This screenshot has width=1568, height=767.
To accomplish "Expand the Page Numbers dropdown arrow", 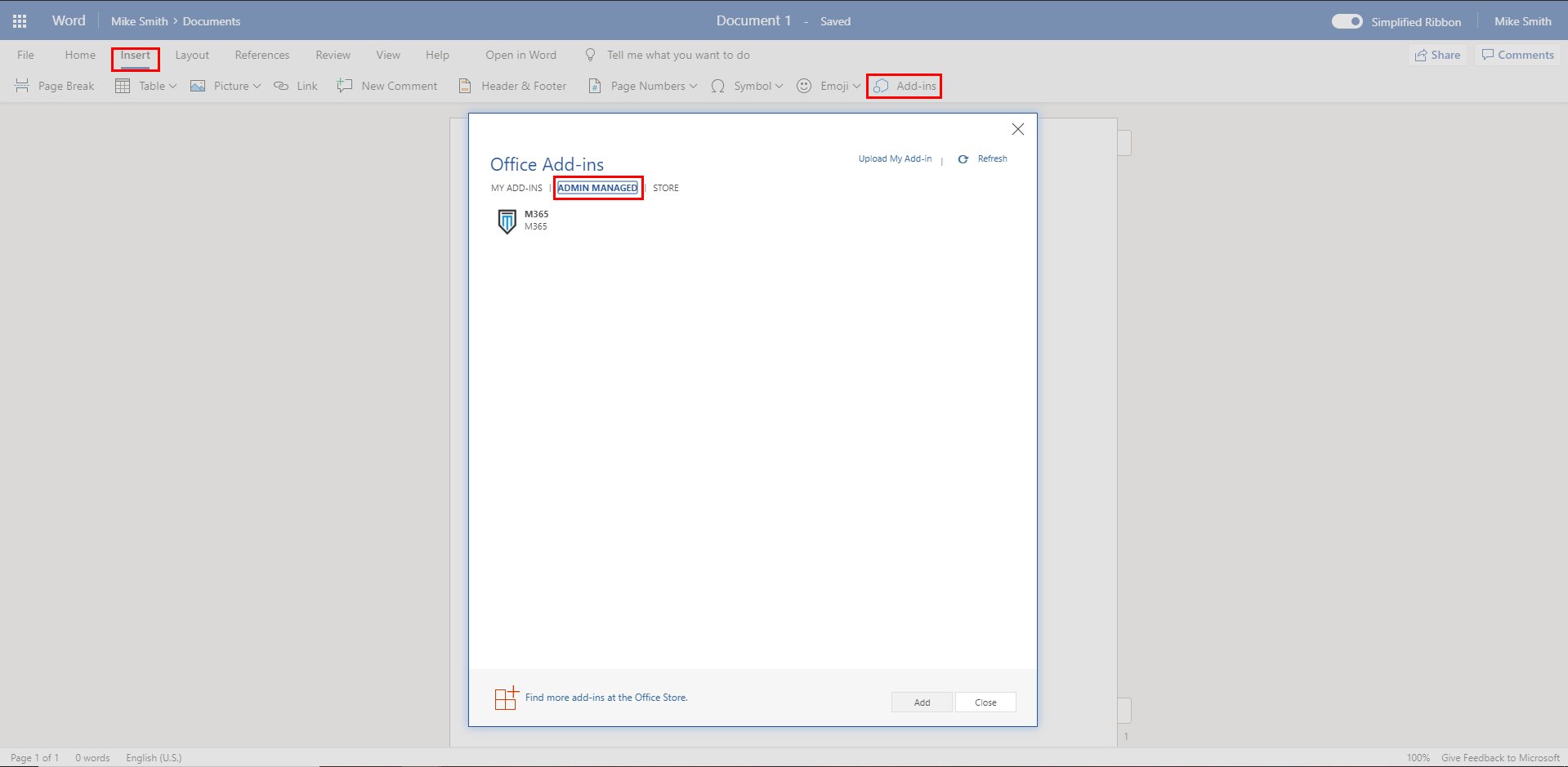I will click(693, 87).
